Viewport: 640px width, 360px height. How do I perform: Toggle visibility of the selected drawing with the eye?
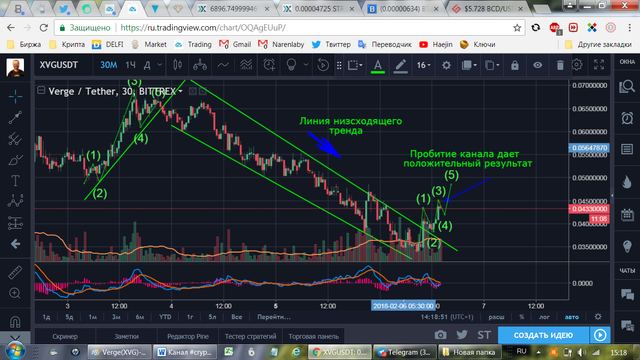(538, 65)
